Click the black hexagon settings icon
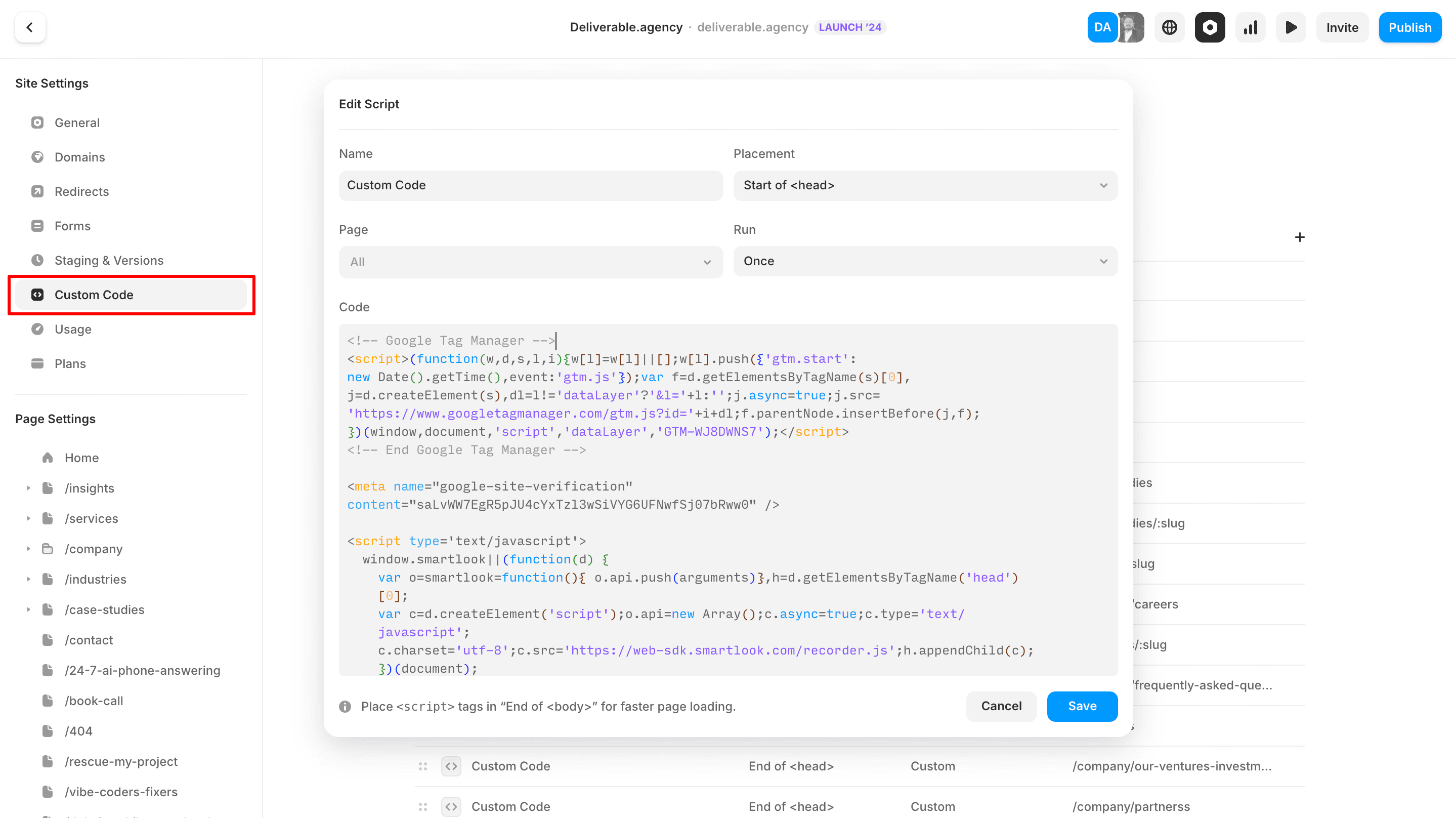This screenshot has height=818, width=1456. 1209,27
